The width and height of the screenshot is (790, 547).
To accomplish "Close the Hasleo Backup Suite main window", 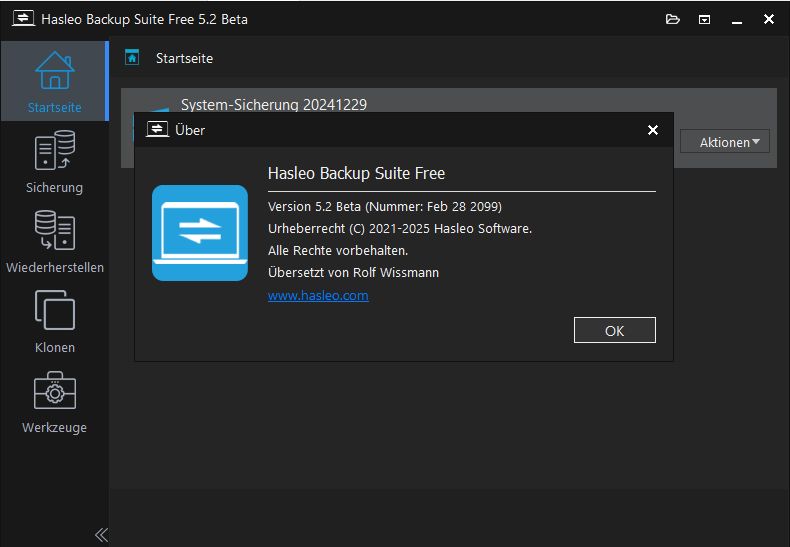I will (x=768, y=19).
